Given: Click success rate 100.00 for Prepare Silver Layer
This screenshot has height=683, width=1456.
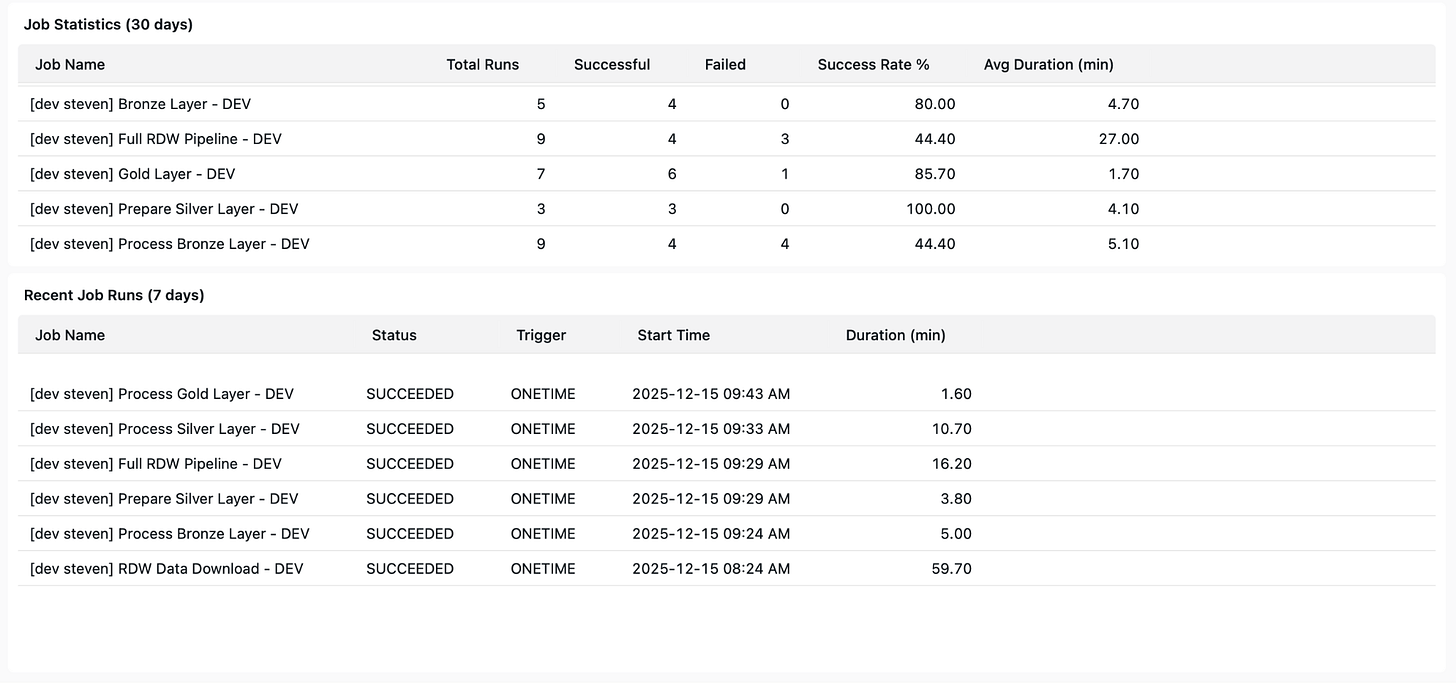Looking at the screenshot, I should pyautogui.click(x=930, y=209).
